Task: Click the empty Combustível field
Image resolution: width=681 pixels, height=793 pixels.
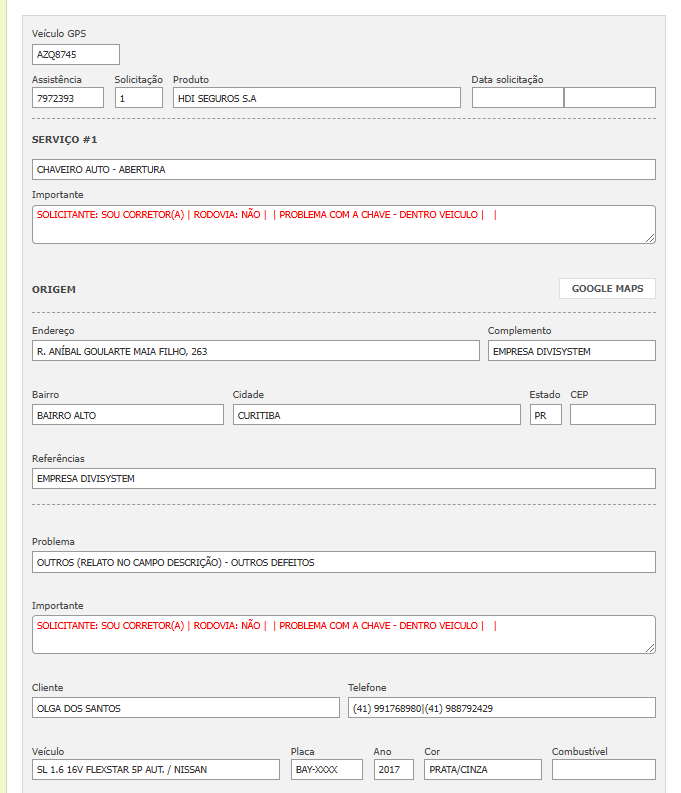Action: (603, 770)
